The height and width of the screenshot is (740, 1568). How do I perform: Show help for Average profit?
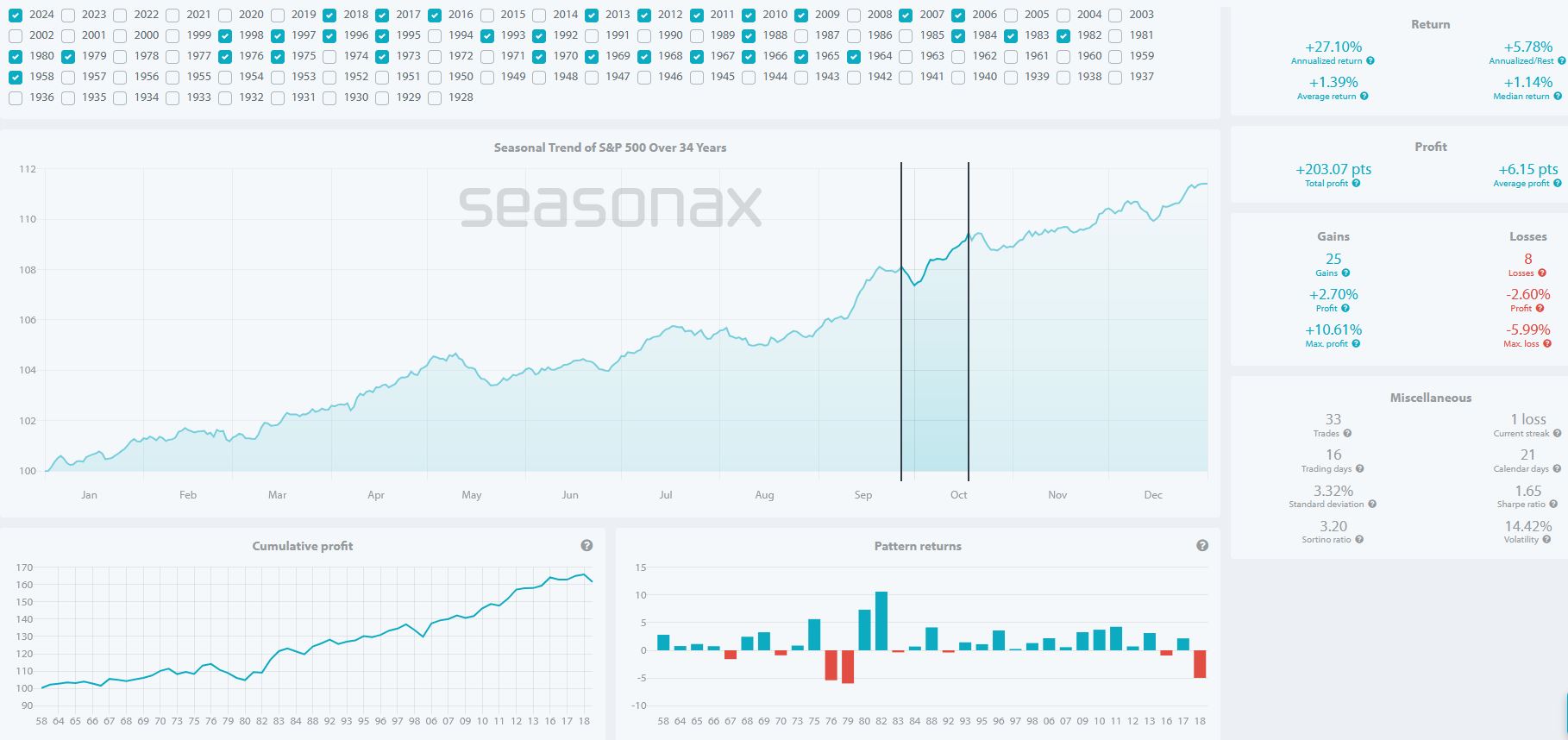click(1558, 184)
